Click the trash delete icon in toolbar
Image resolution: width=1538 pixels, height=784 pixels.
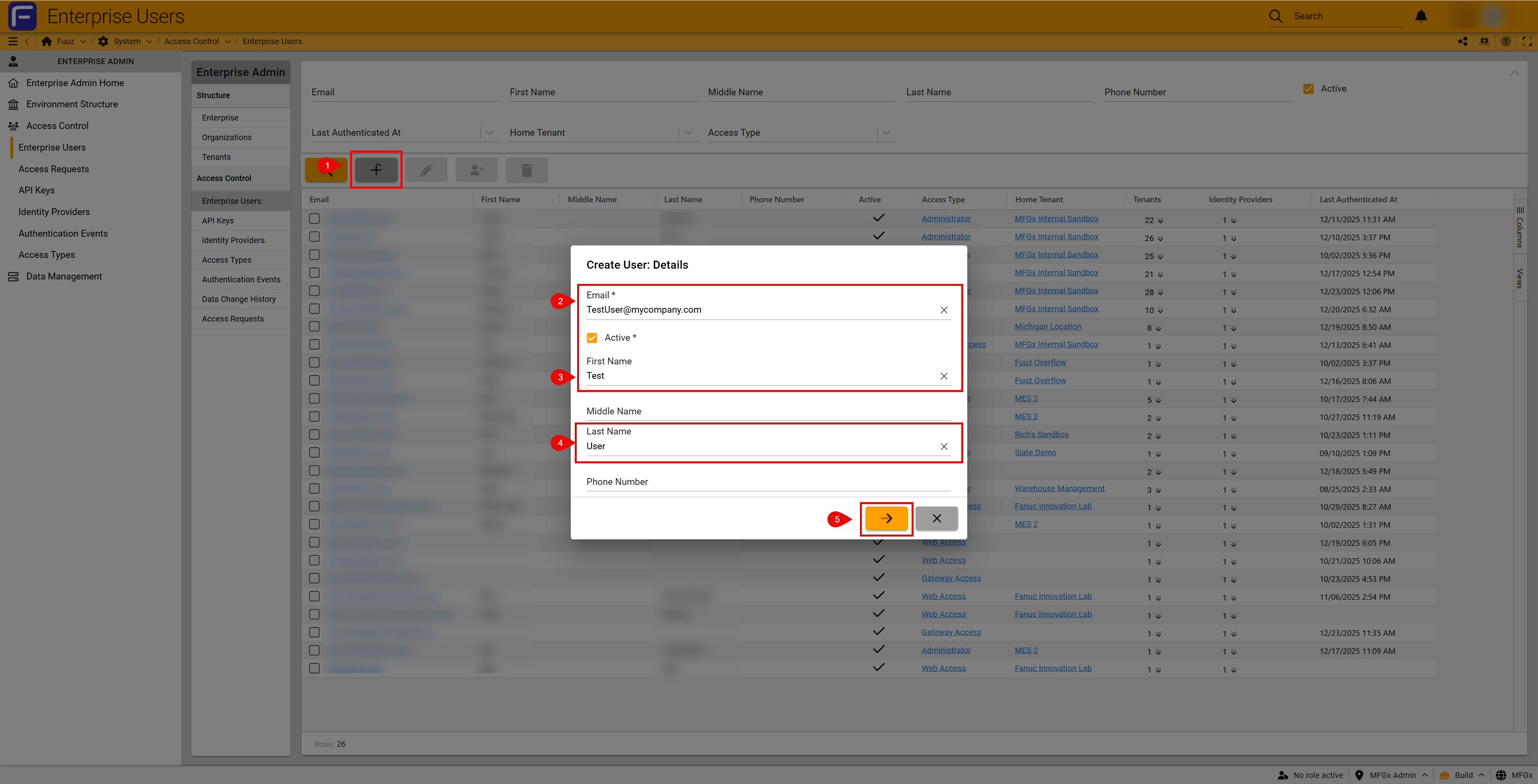pyautogui.click(x=526, y=170)
